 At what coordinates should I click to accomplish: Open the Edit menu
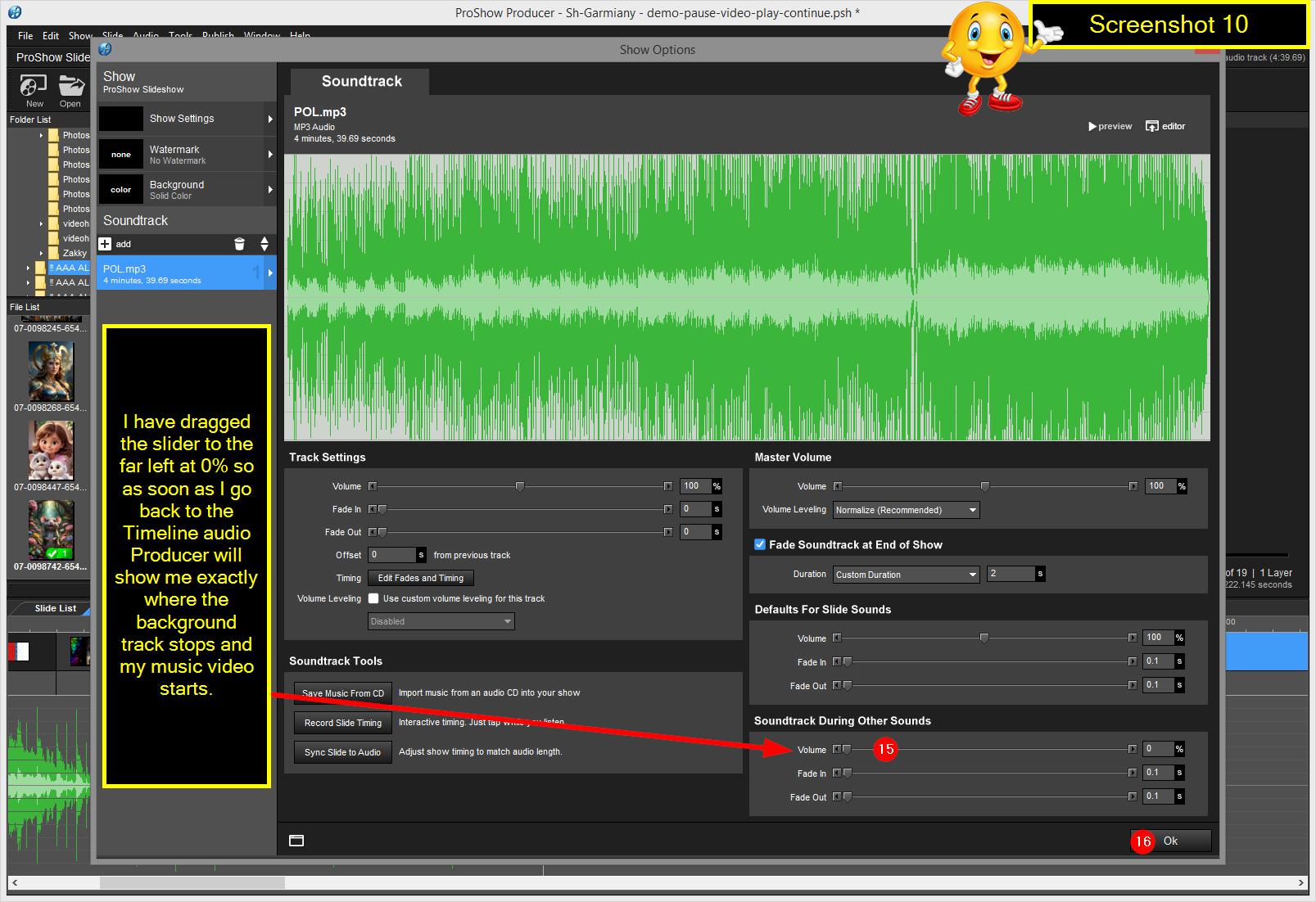[51, 36]
